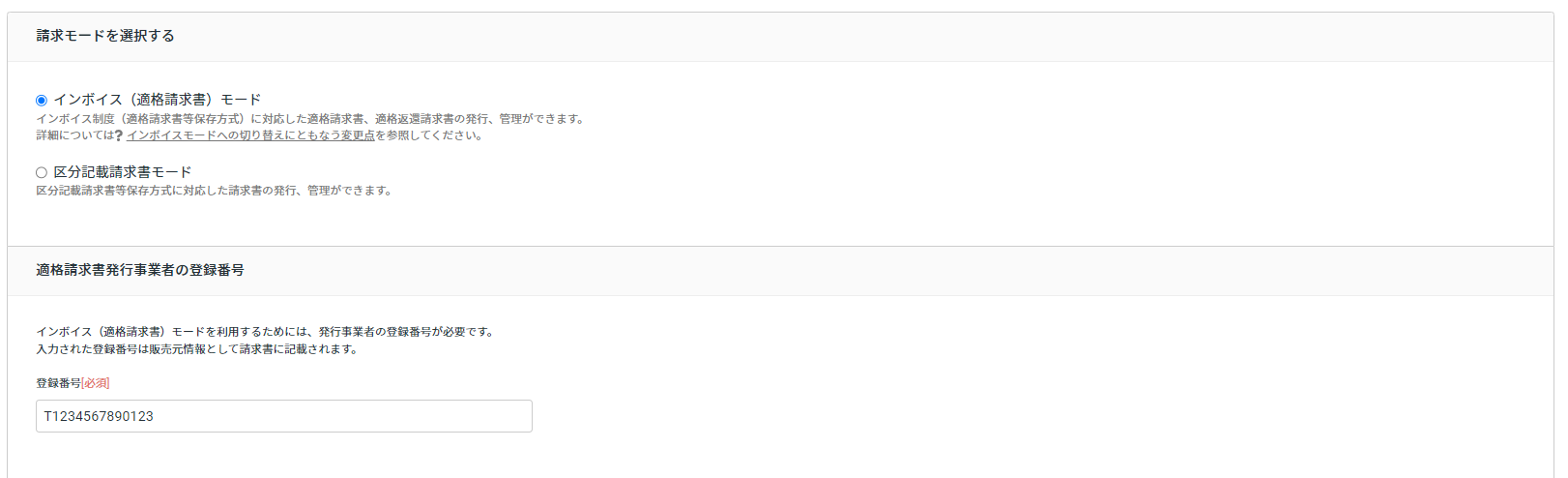Click the 区分記載請求書モード label text
The image size is (1568, 478).
(x=123, y=172)
